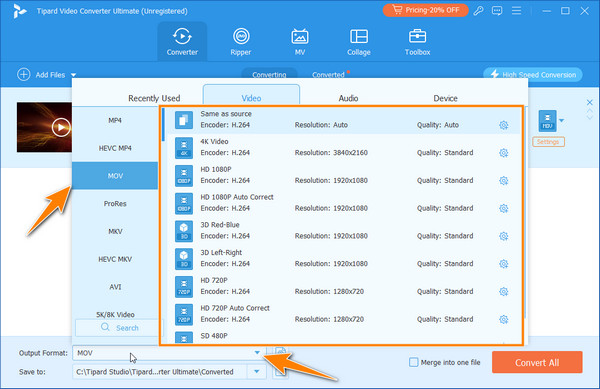600x389 pixels.
Task: Select the Audio format tab
Action: [x=348, y=98]
